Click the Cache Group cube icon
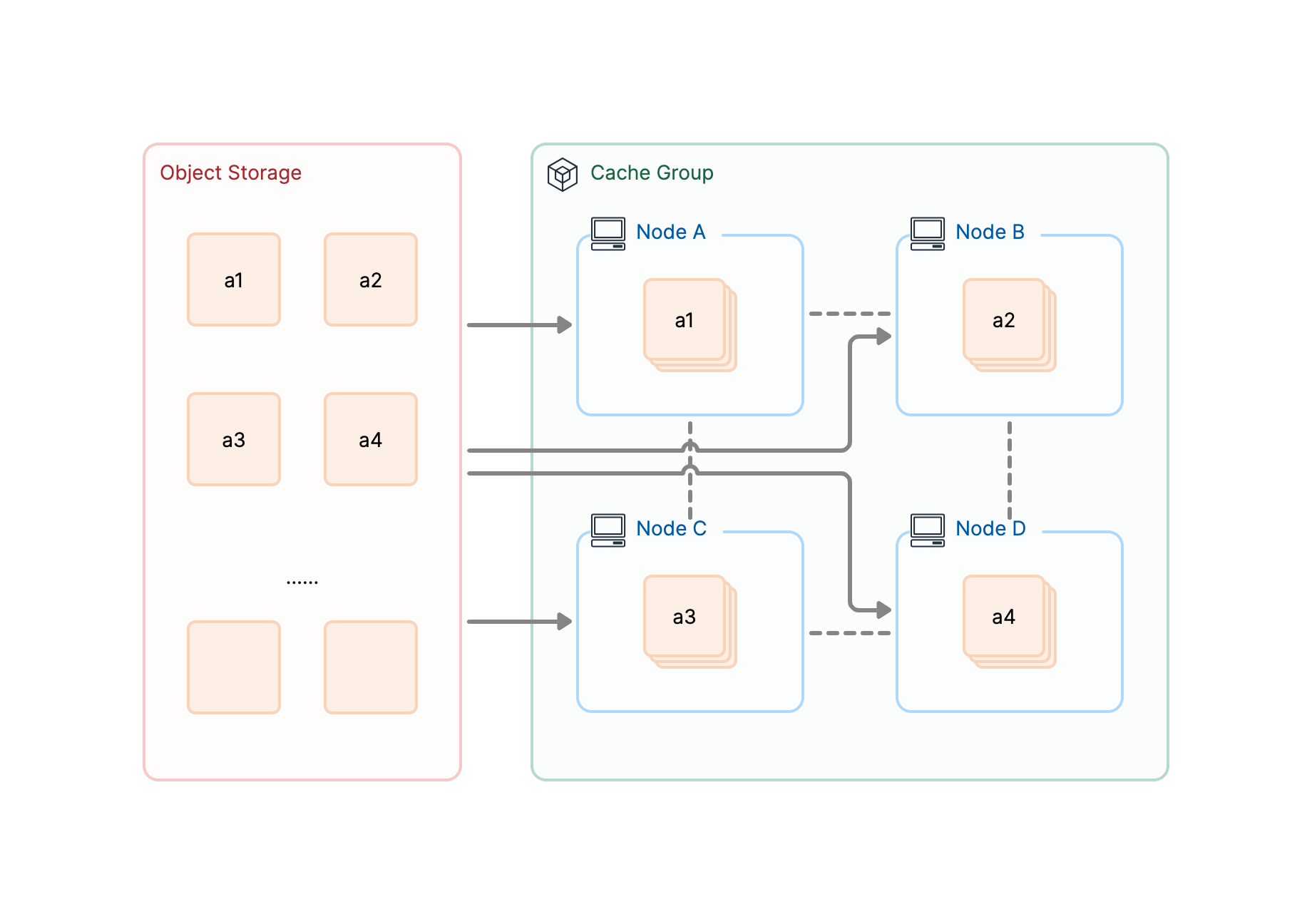Viewport: 1312px width, 924px height. (x=562, y=175)
